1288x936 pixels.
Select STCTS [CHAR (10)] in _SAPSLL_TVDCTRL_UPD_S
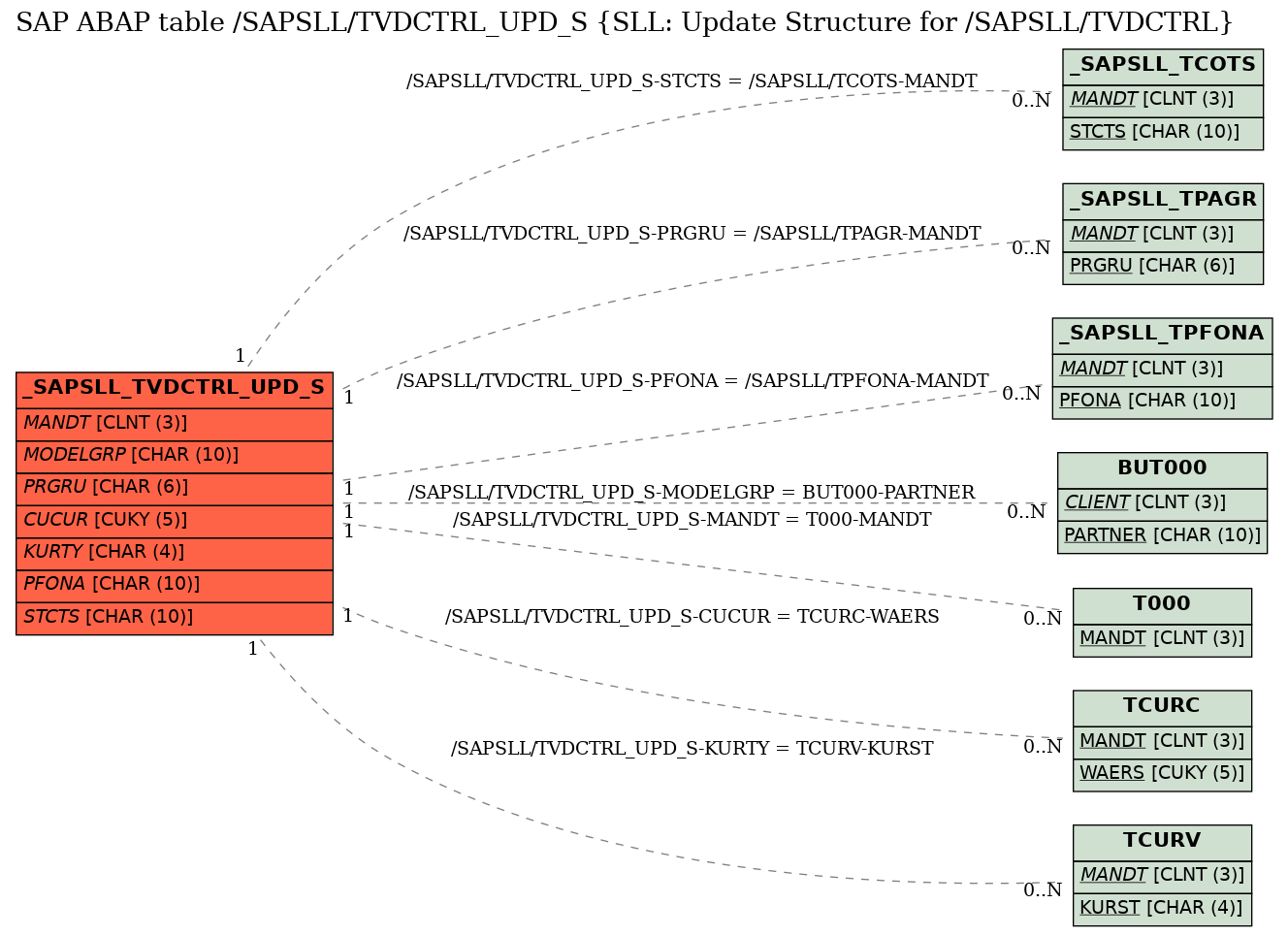[175, 617]
